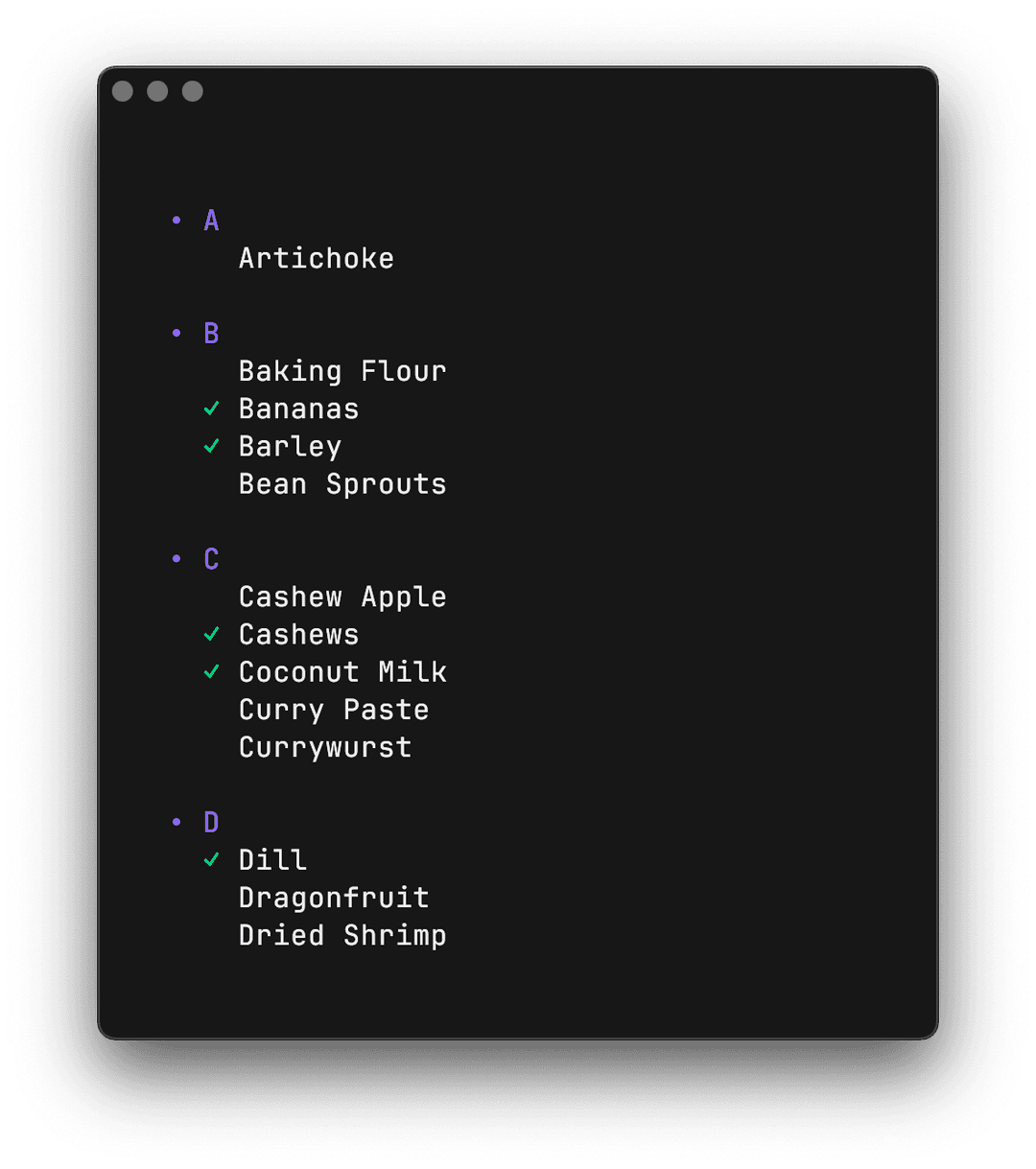Choose Dragonfruit from the list
Image resolution: width=1036 pixels, height=1169 pixels.
point(333,899)
